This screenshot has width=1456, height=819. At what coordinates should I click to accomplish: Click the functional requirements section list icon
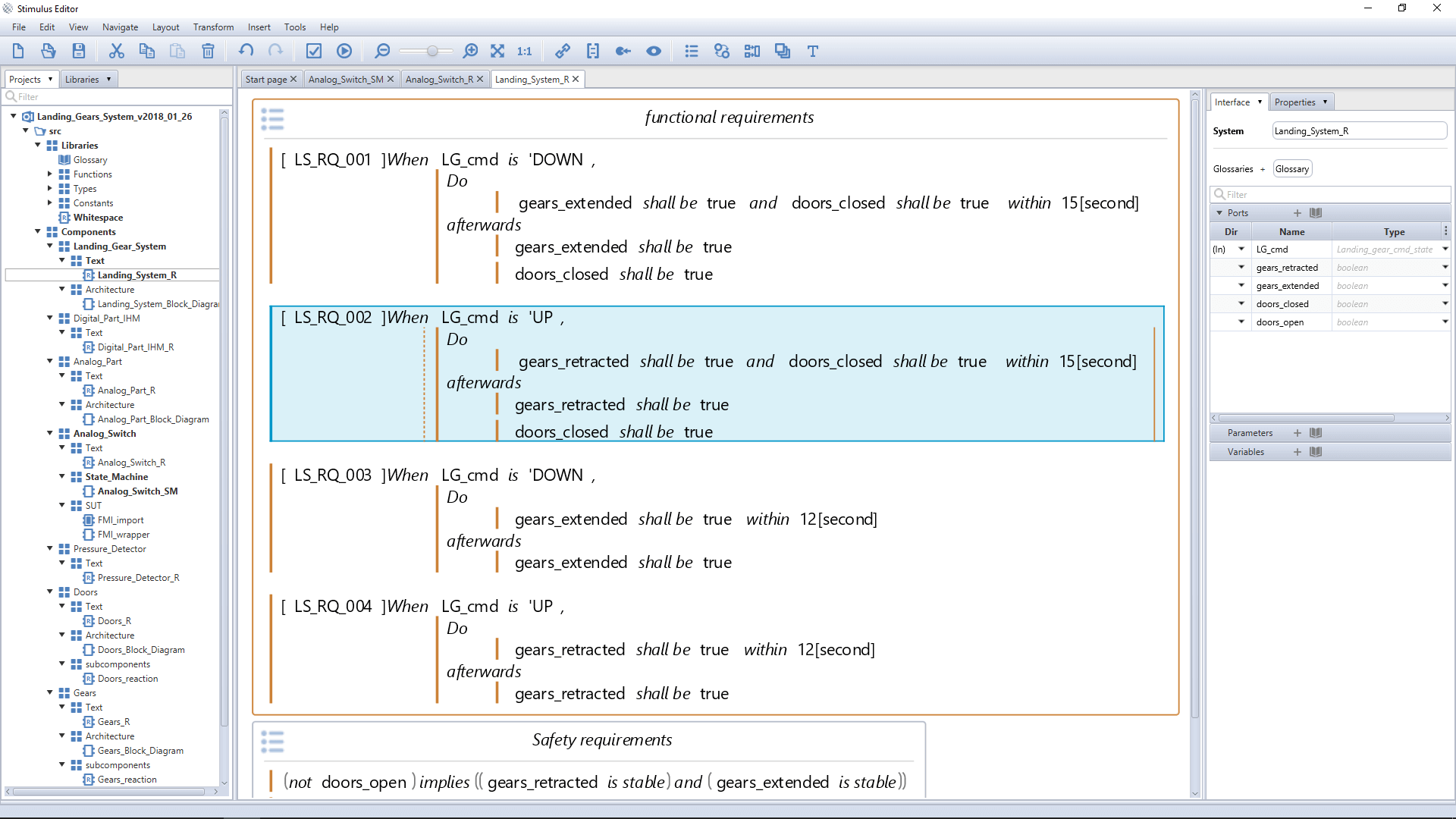point(272,119)
